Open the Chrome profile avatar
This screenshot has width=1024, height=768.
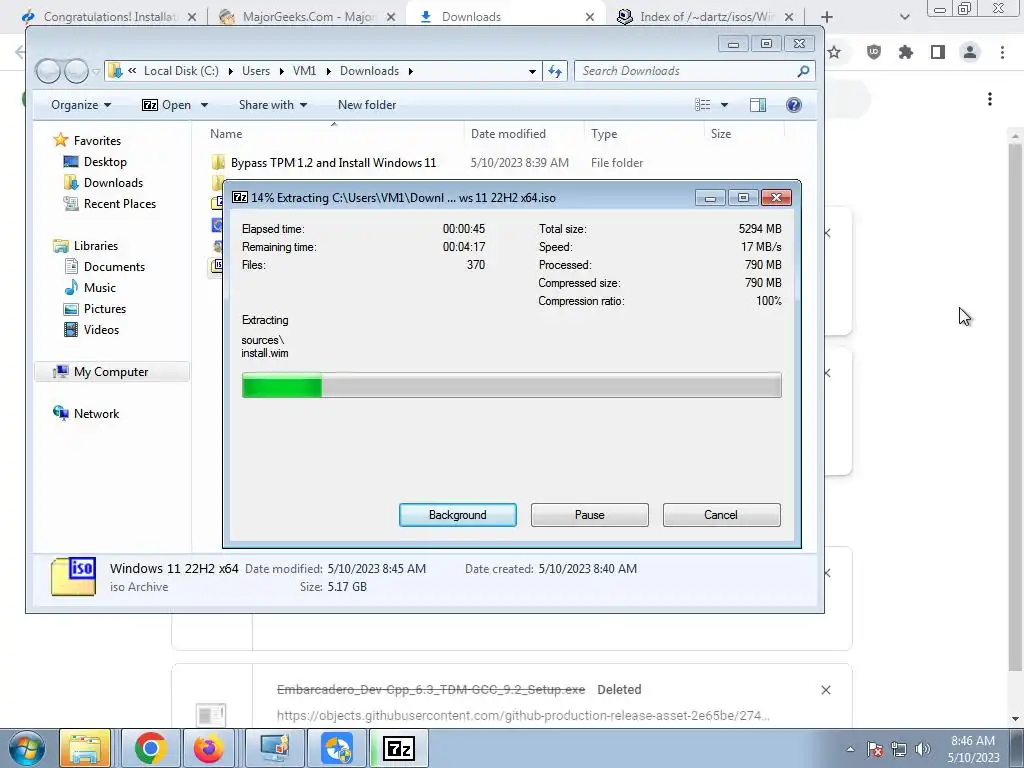pyautogui.click(x=970, y=52)
